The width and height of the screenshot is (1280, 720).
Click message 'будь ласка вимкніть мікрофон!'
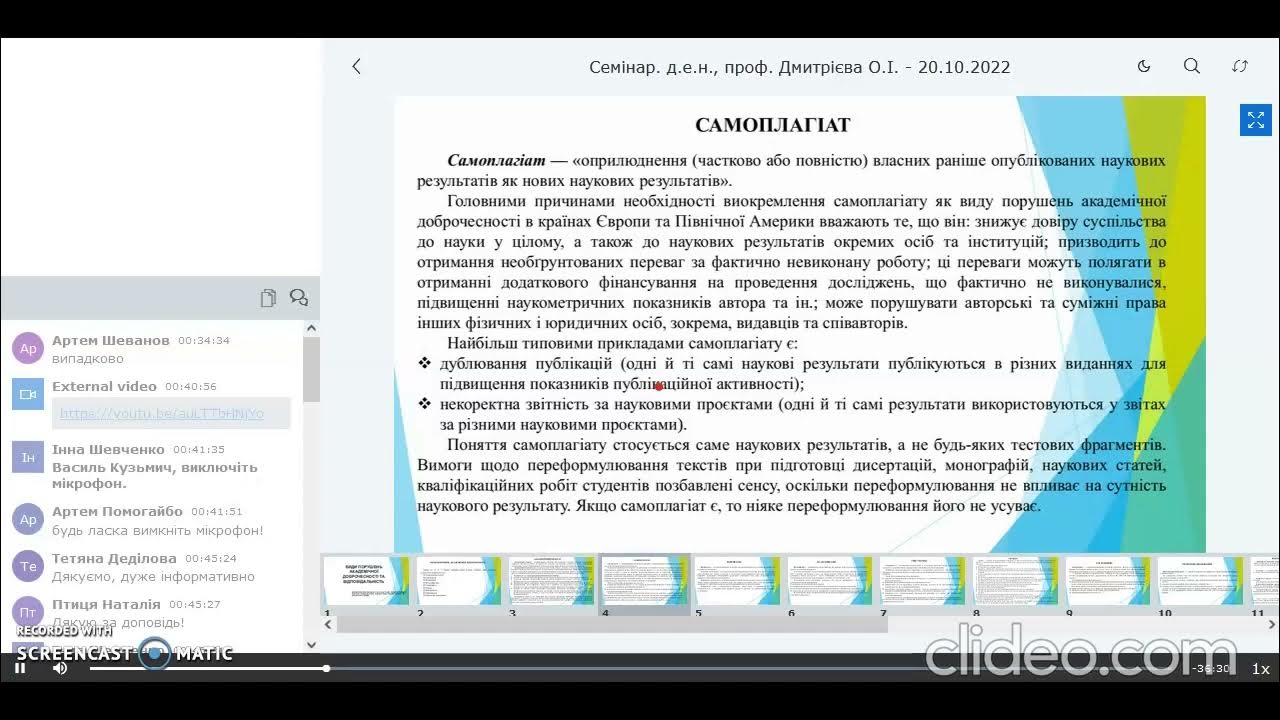pos(158,530)
